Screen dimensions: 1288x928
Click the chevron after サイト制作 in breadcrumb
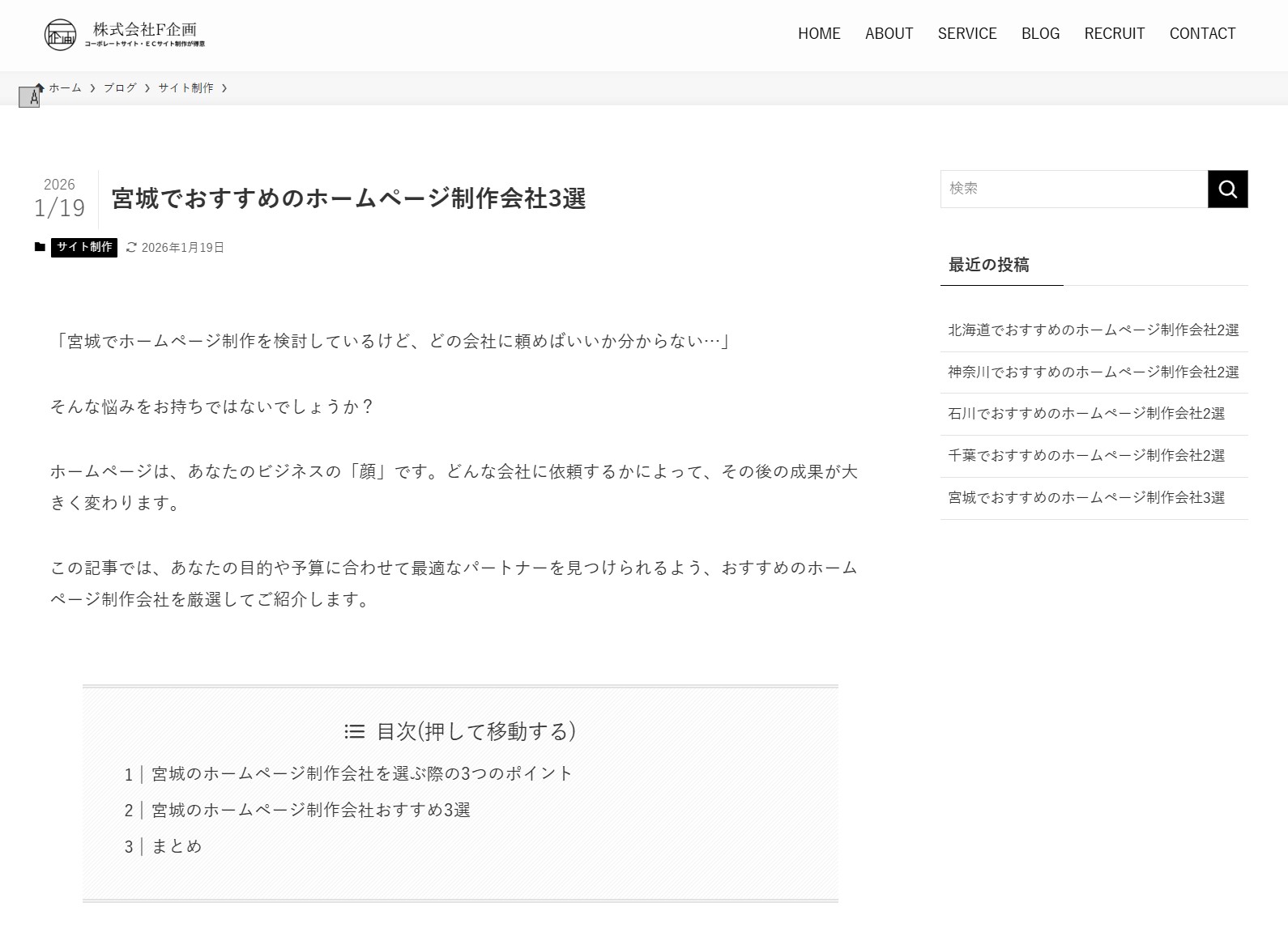pyautogui.click(x=224, y=88)
